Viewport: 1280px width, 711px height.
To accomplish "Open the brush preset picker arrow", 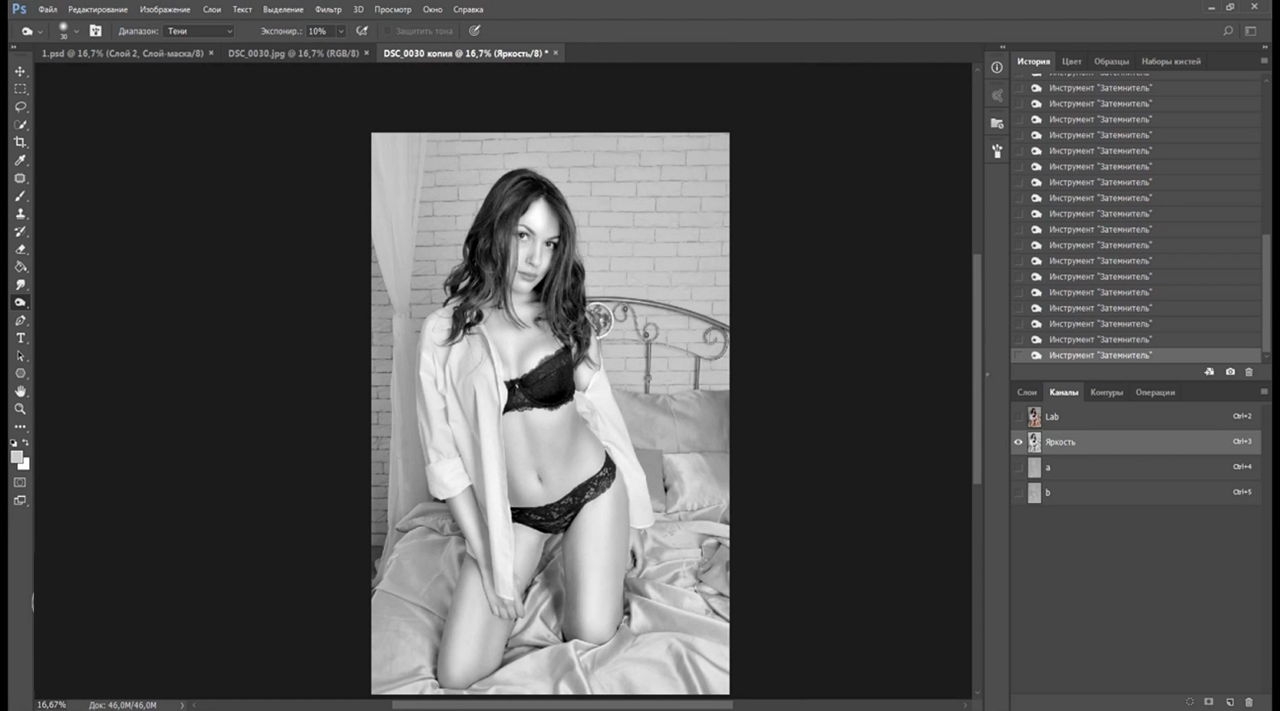I will click(76, 31).
